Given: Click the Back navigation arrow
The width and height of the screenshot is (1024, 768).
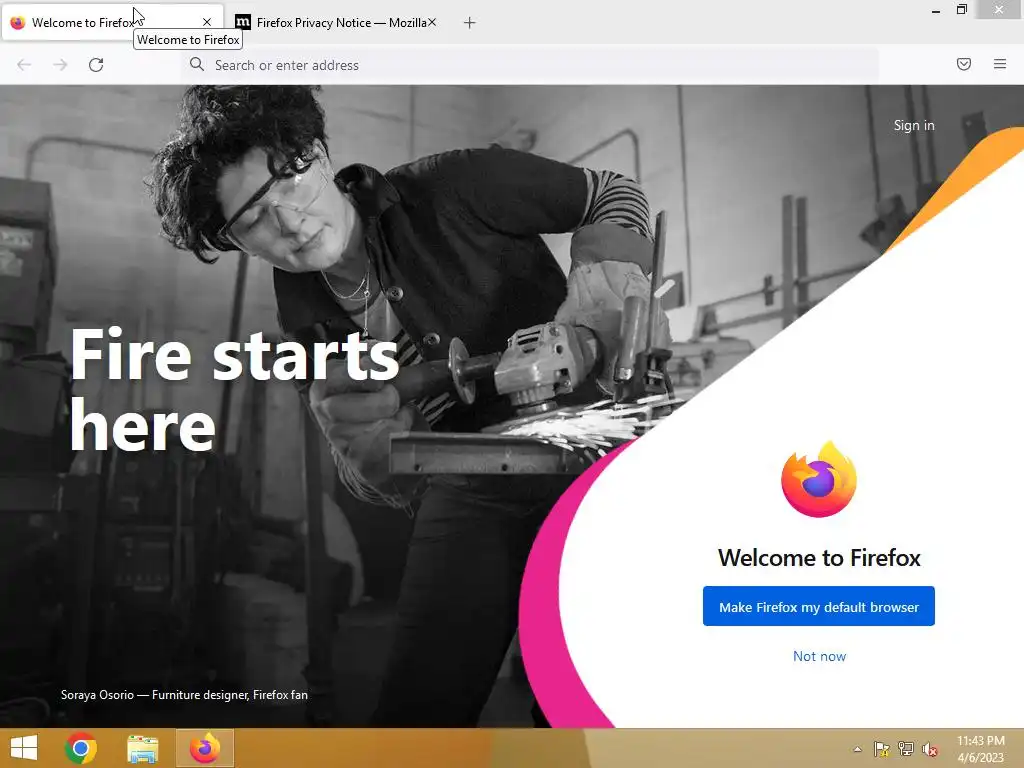Looking at the screenshot, I should (24, 65).
